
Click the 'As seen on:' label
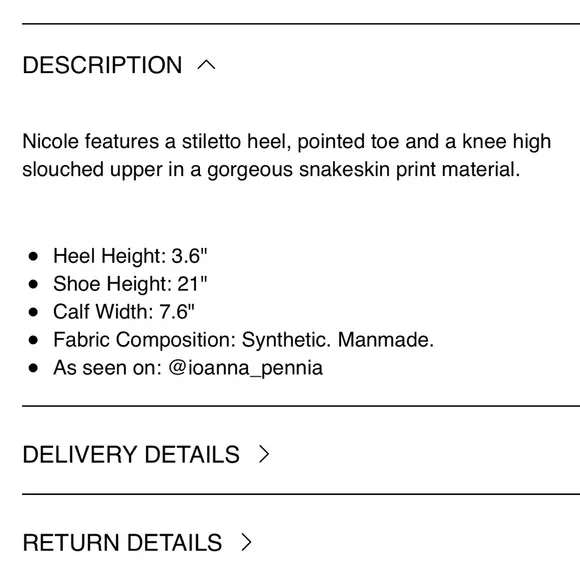click(x=108, y=368)
